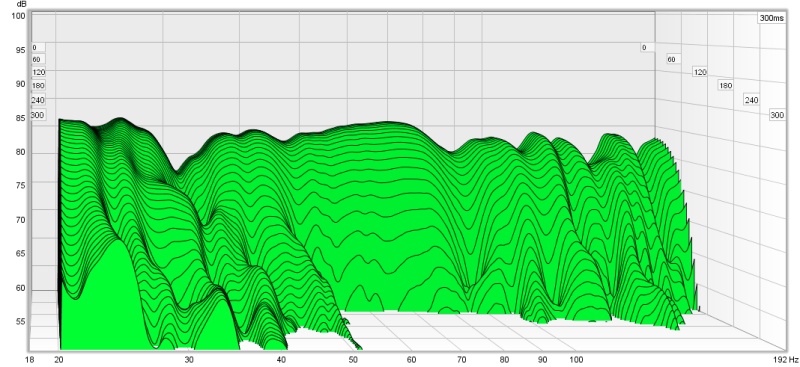Click the dB unit label on vertical axis
This screenshot has width=800, height=367.
click(x=20, y=5)
